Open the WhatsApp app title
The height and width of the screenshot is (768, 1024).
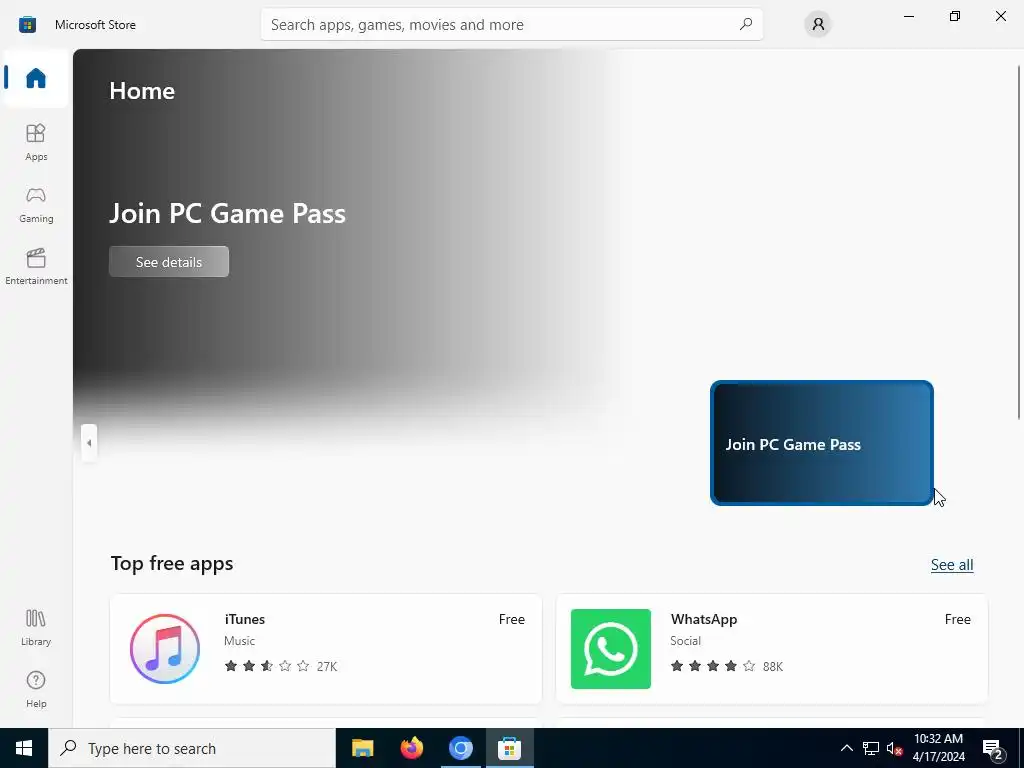click(703, 619)
